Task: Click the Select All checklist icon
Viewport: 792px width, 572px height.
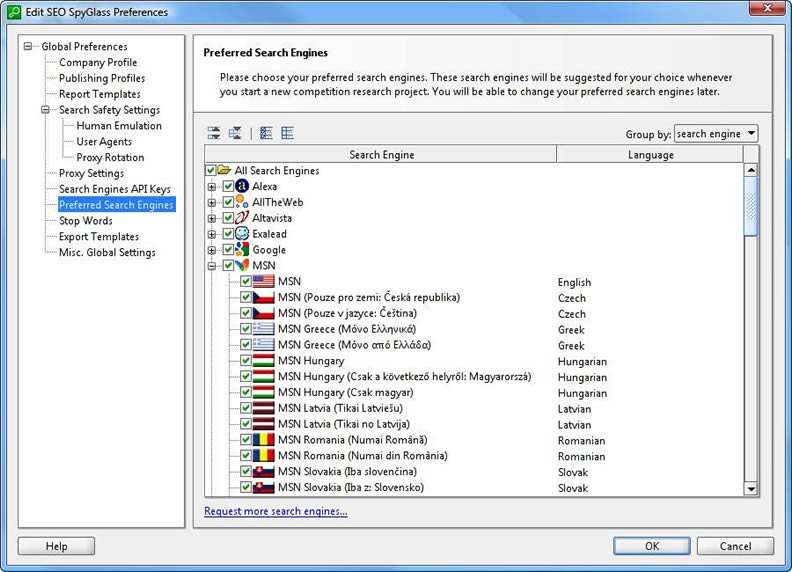Action: [x=266, y=133]
